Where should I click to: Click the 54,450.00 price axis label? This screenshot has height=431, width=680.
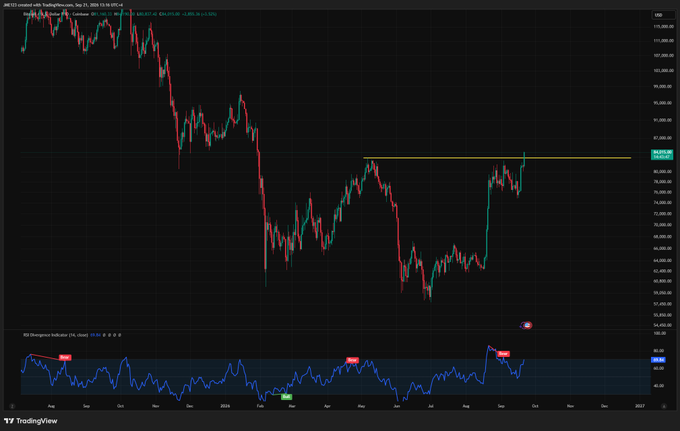click(663, 325)
